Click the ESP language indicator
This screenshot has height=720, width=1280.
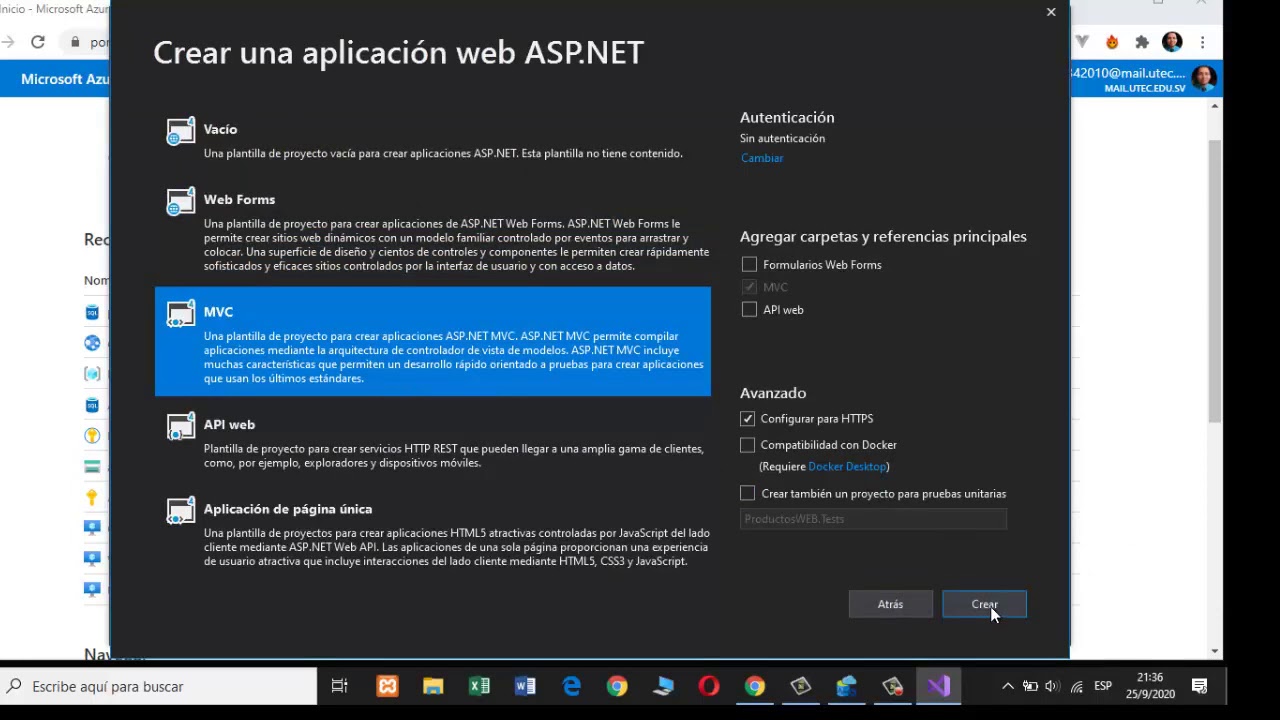tap(1103, 686)
